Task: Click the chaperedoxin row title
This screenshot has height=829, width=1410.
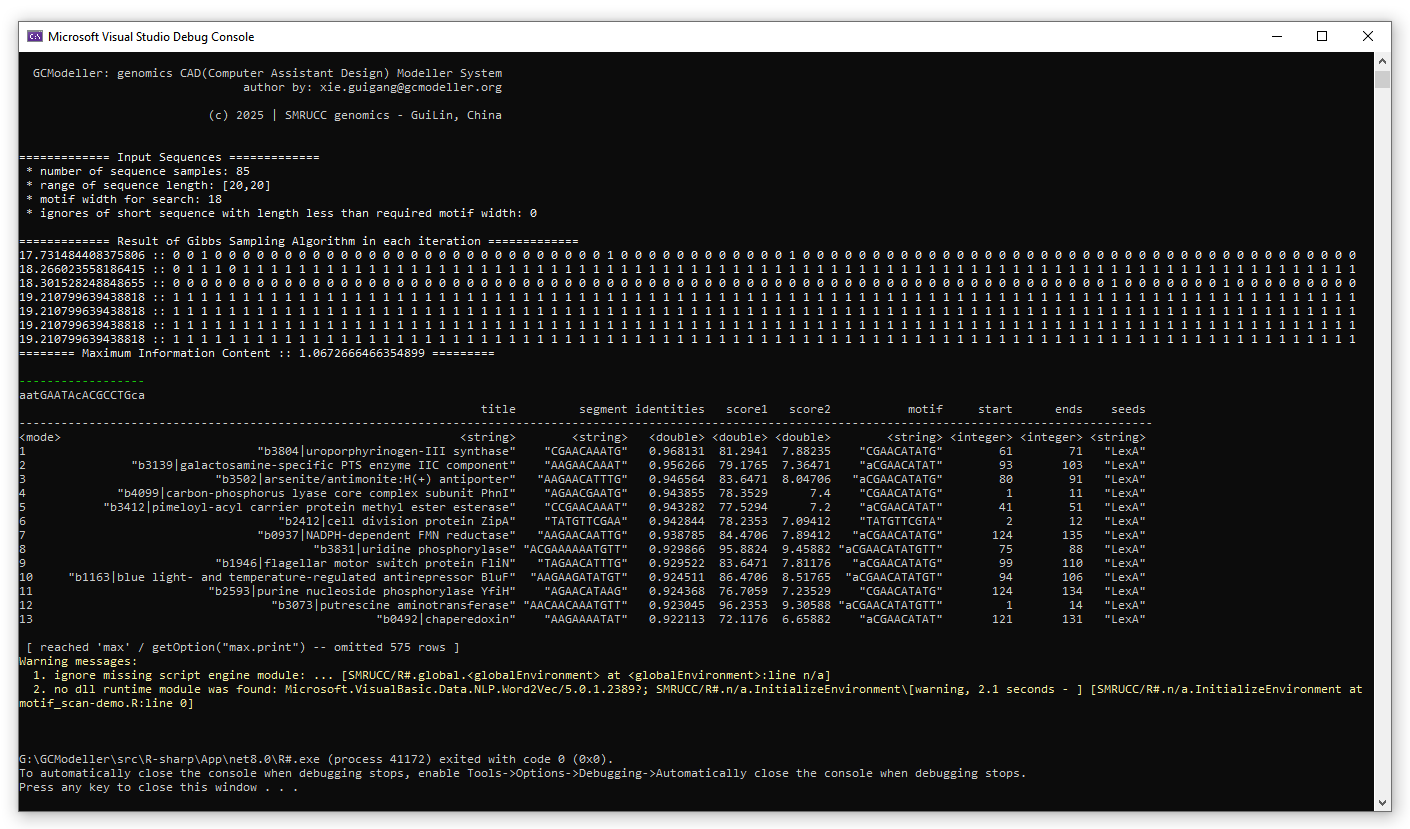Action: (445, 619)
